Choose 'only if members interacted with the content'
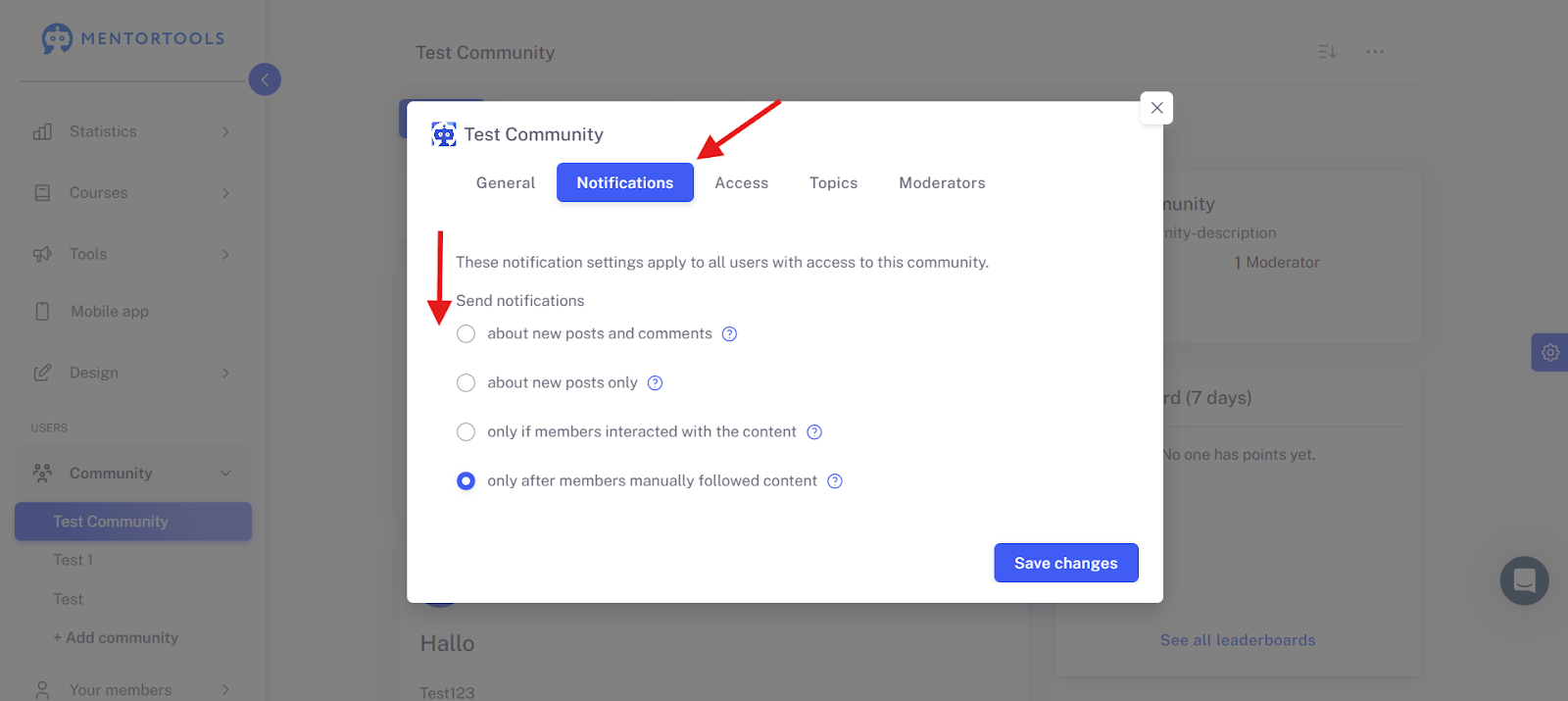 point(466,432)
